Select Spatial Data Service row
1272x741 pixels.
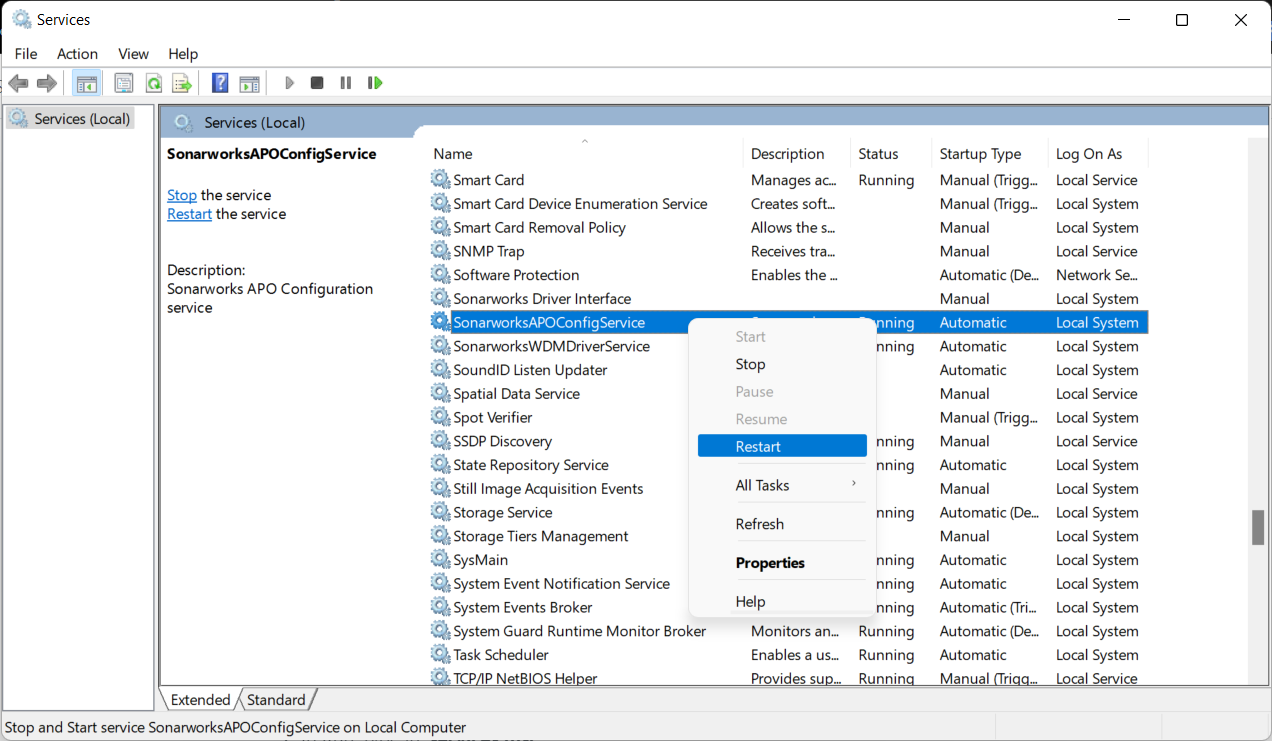coord(788,394)
